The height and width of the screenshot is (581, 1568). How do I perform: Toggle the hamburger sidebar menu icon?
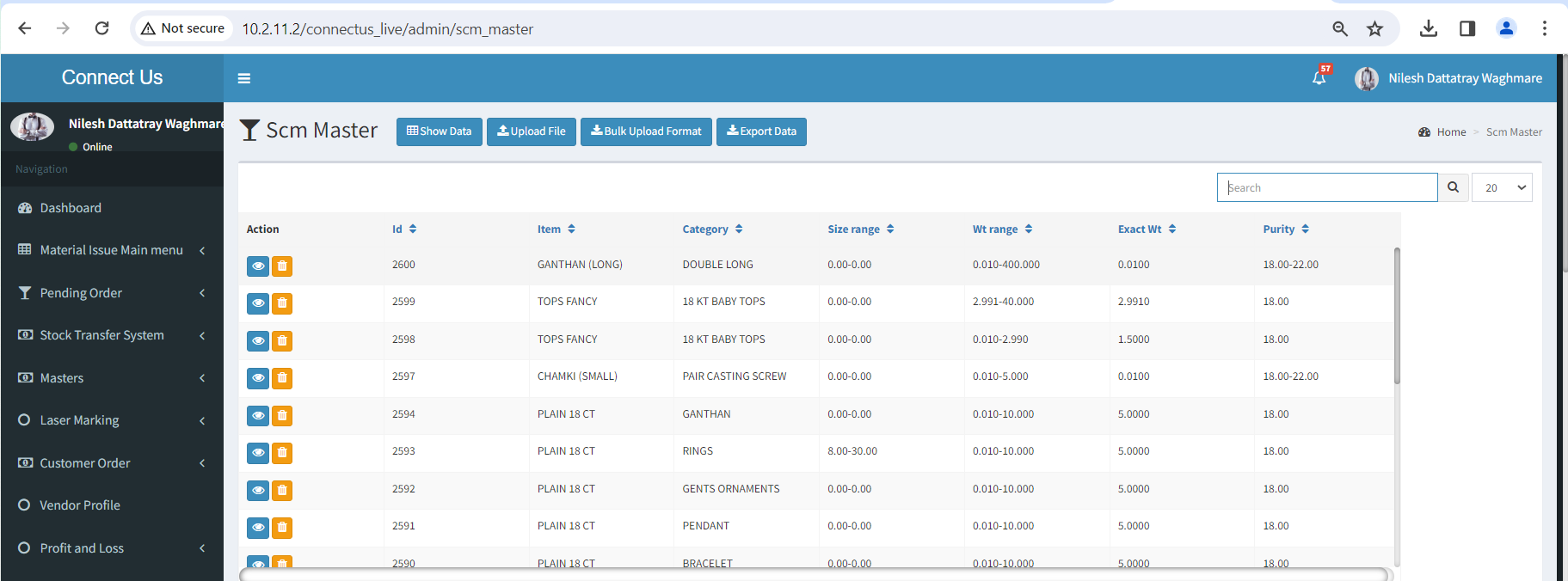(244, 78)
